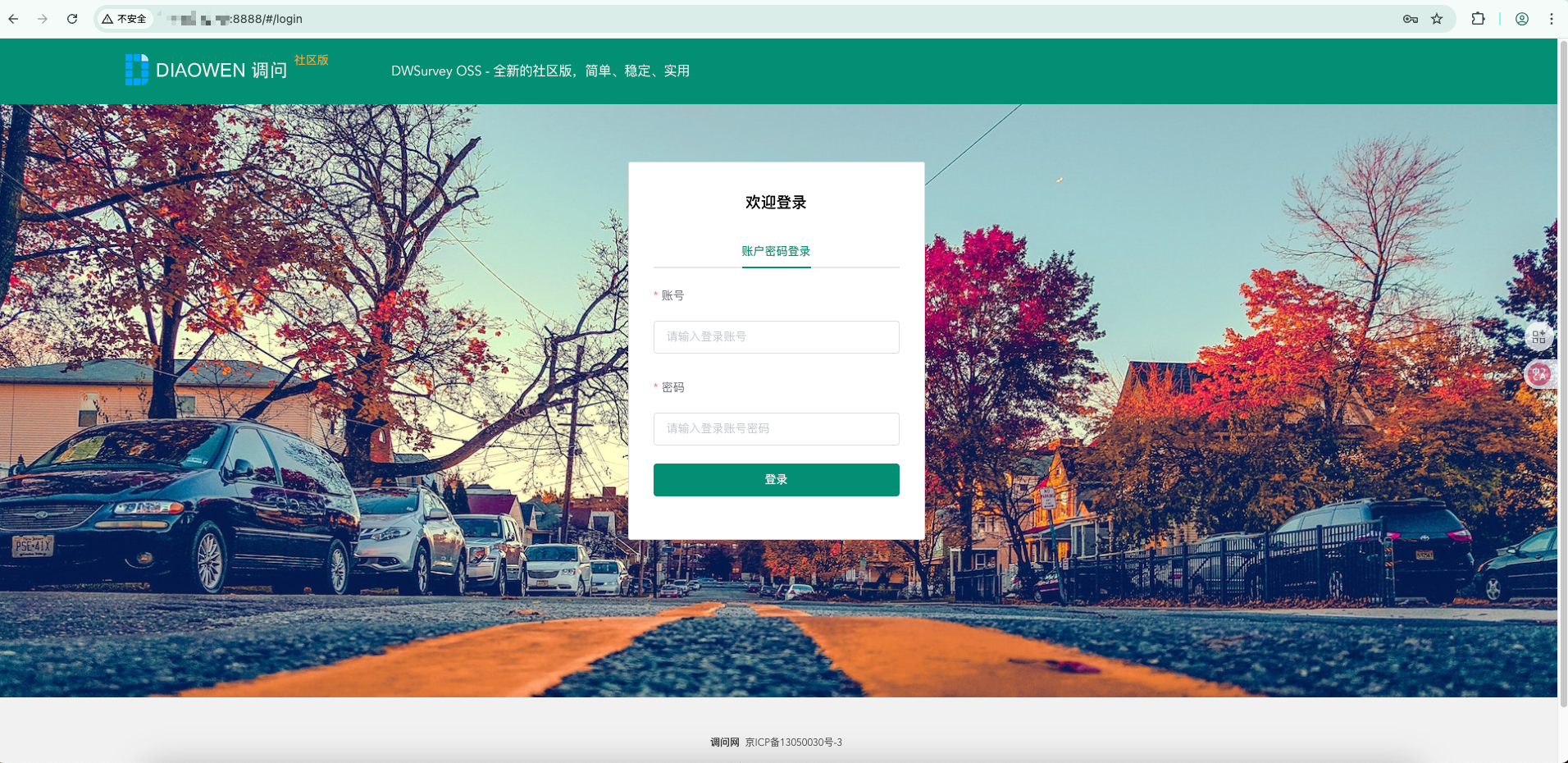Screen dimensions: 1568x763
Task: Open the 不安全 site security indicator
Action: tap(125, 19)
